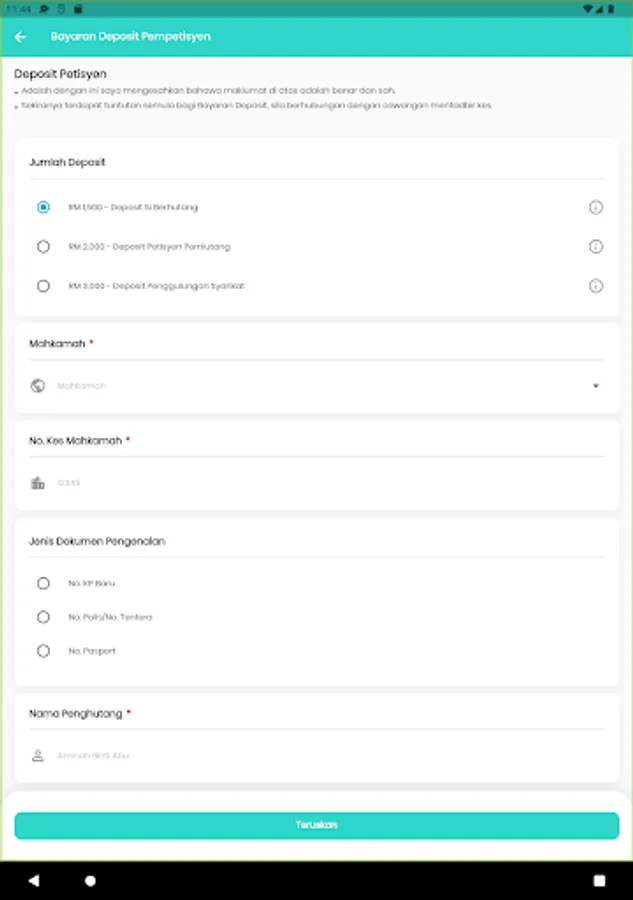Screen dimensions: 633x900
Task: Click into the Nama Penghutang text field
Action: pyautogui.click(x=320, y=756)
